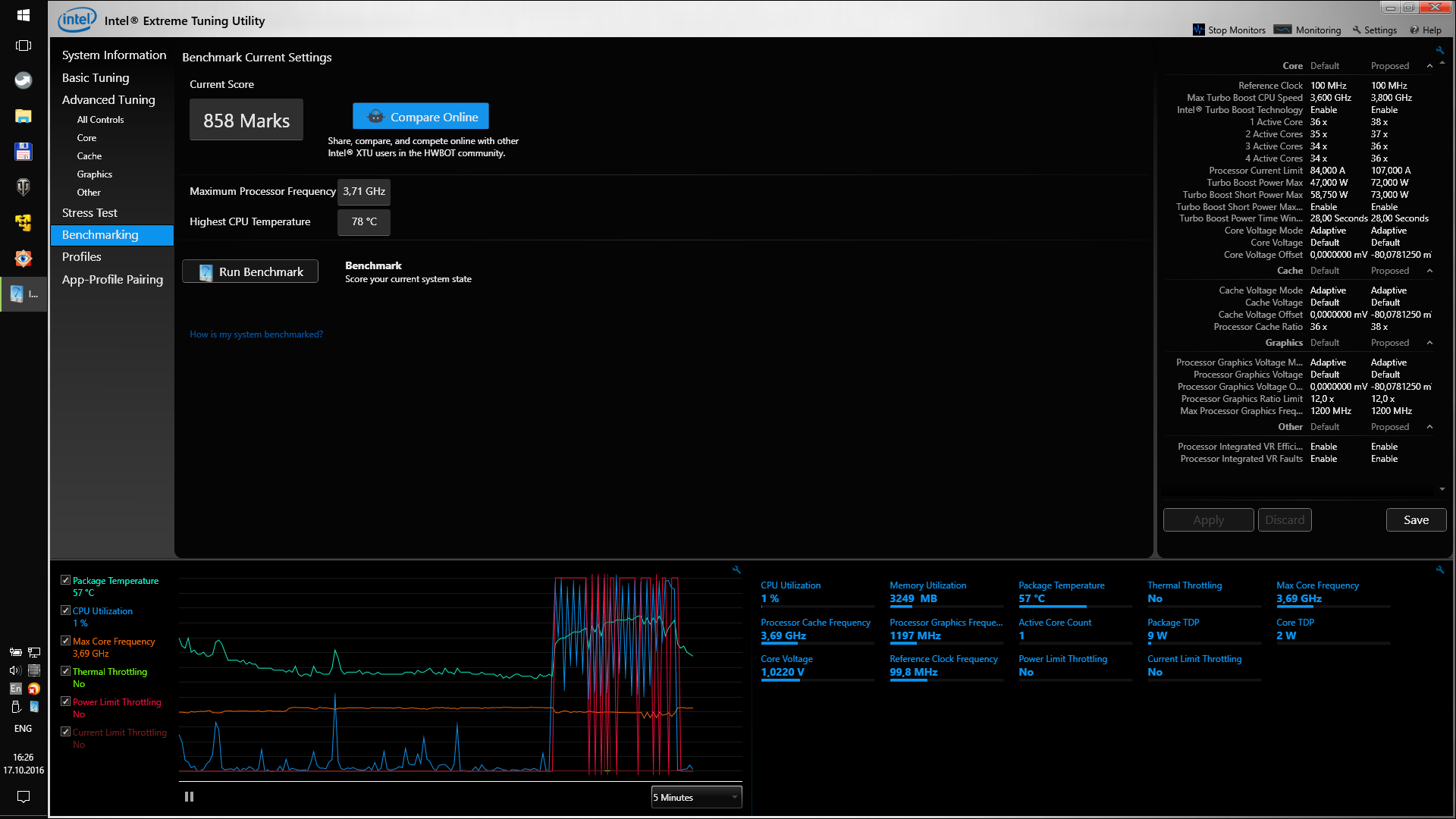1456x819 pixels.
Task: Click the Stop Monitors icon
Action: point(1199,30)
